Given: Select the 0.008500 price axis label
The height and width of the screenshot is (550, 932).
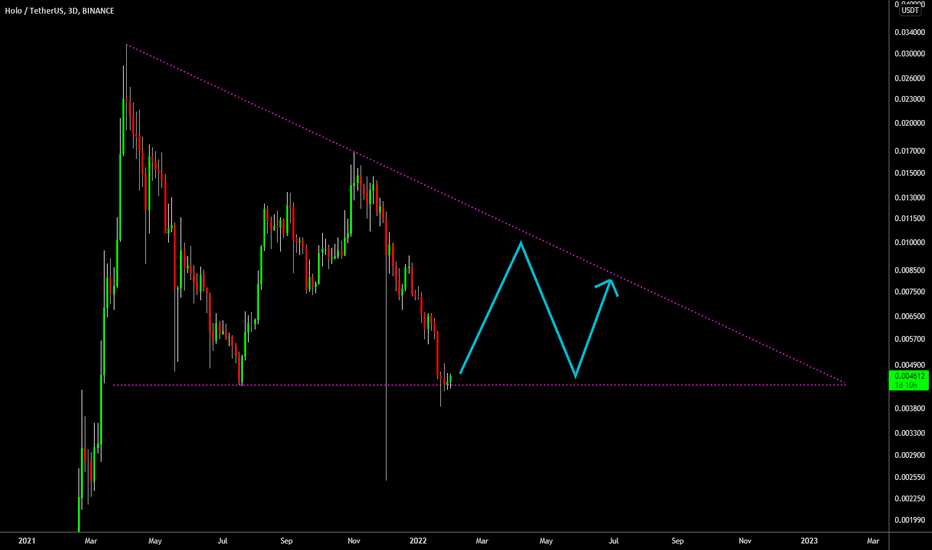Looking at the screenshot, I should point(910,270).
